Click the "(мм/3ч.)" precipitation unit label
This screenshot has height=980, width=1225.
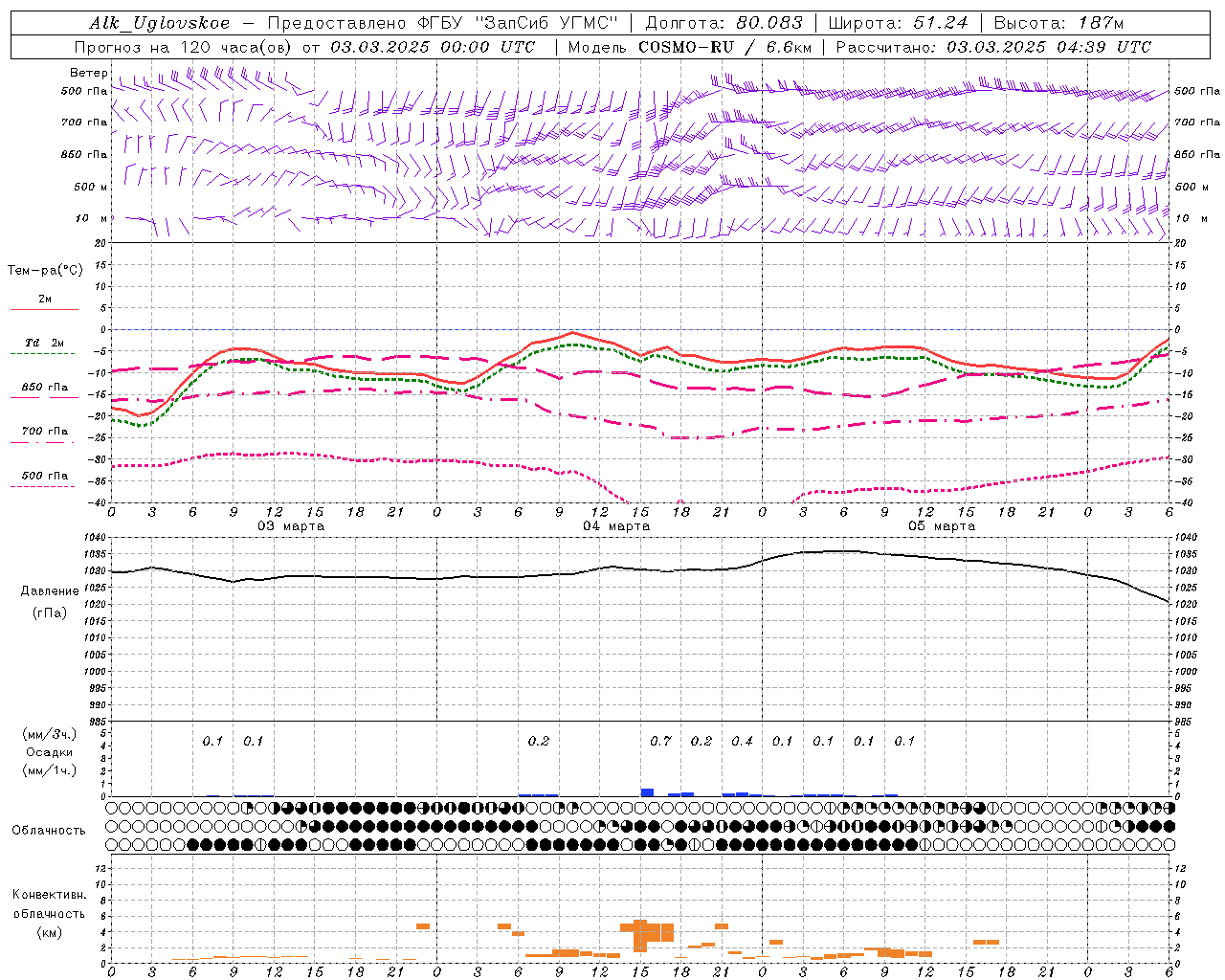[50, 734]
